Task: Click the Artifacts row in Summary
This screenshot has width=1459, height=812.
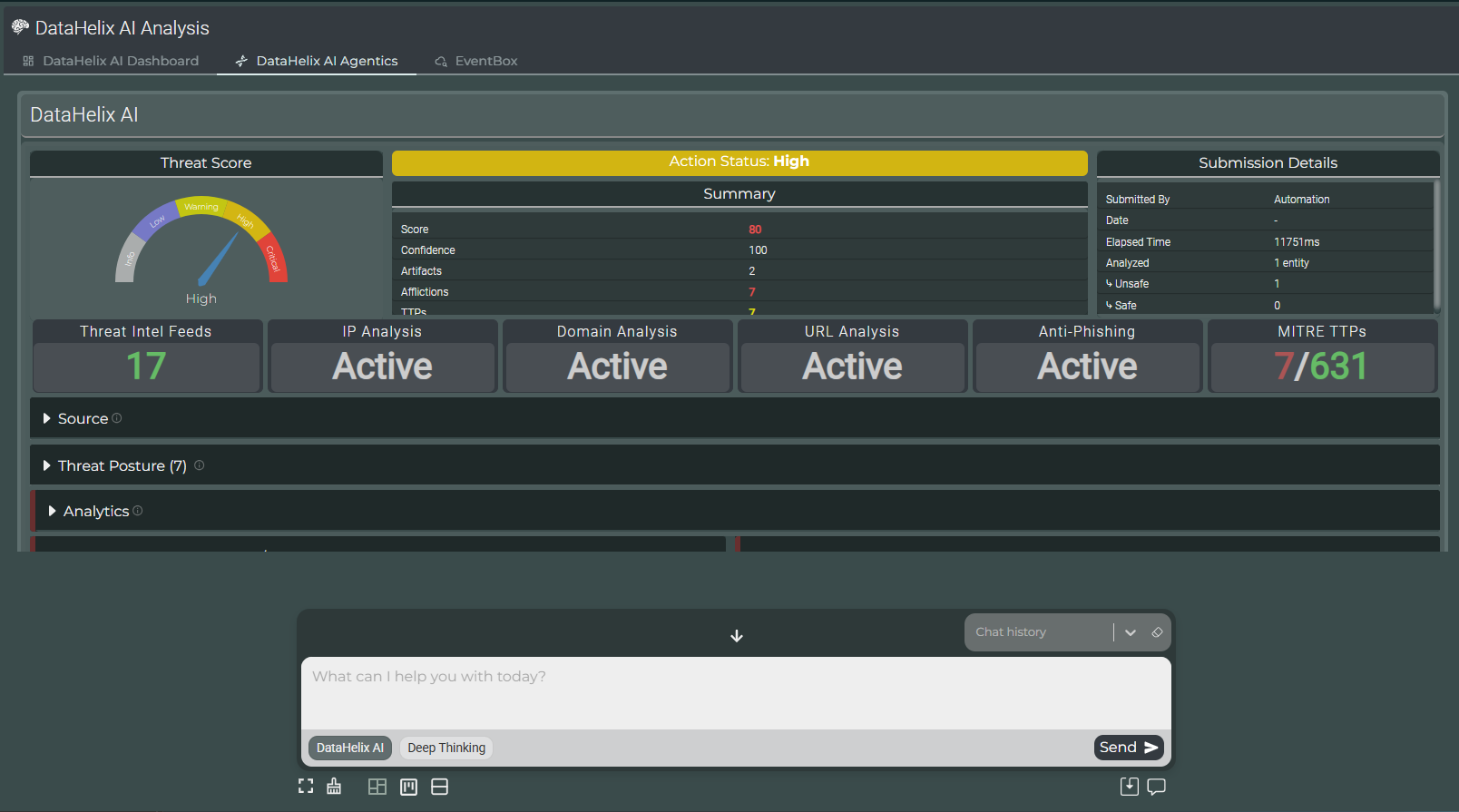Action: [739, 271]
